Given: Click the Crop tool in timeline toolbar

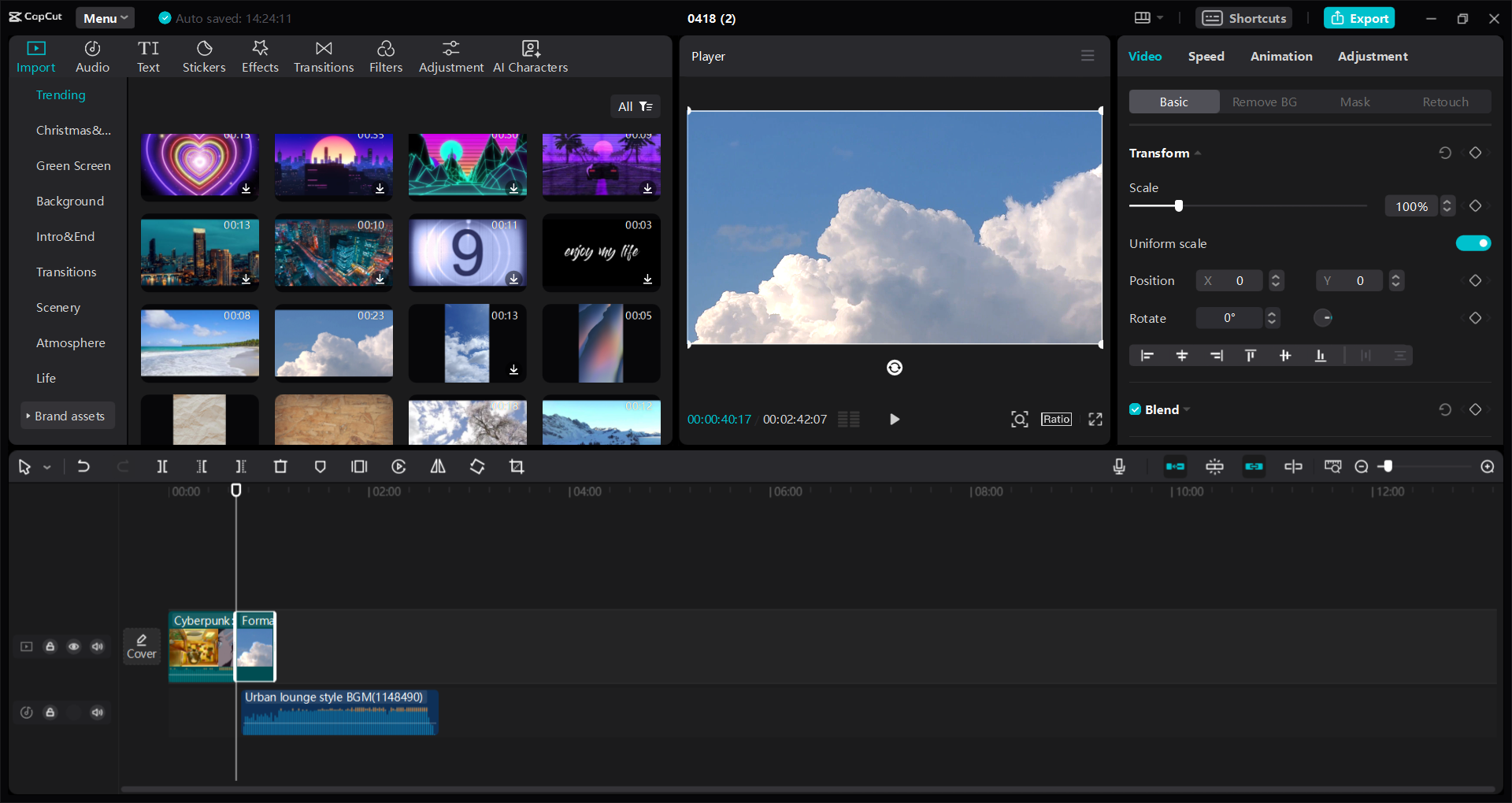Looking at the screenshot, I should point(517,466).
